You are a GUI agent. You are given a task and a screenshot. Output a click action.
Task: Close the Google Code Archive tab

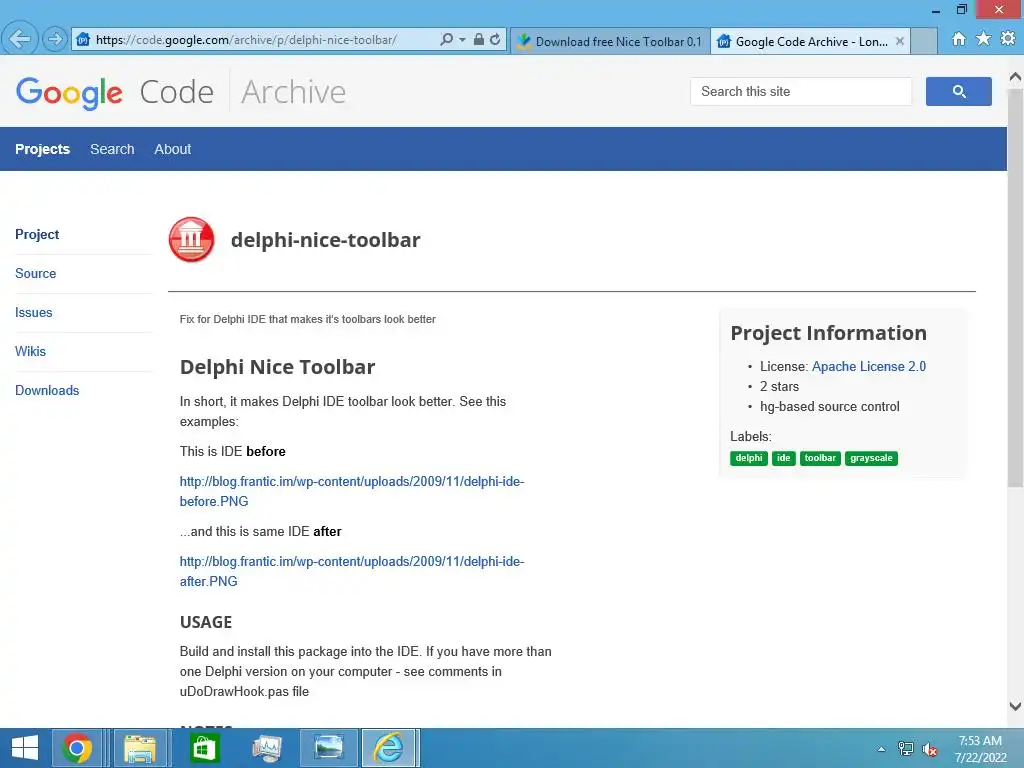click(x=900, y=41)
